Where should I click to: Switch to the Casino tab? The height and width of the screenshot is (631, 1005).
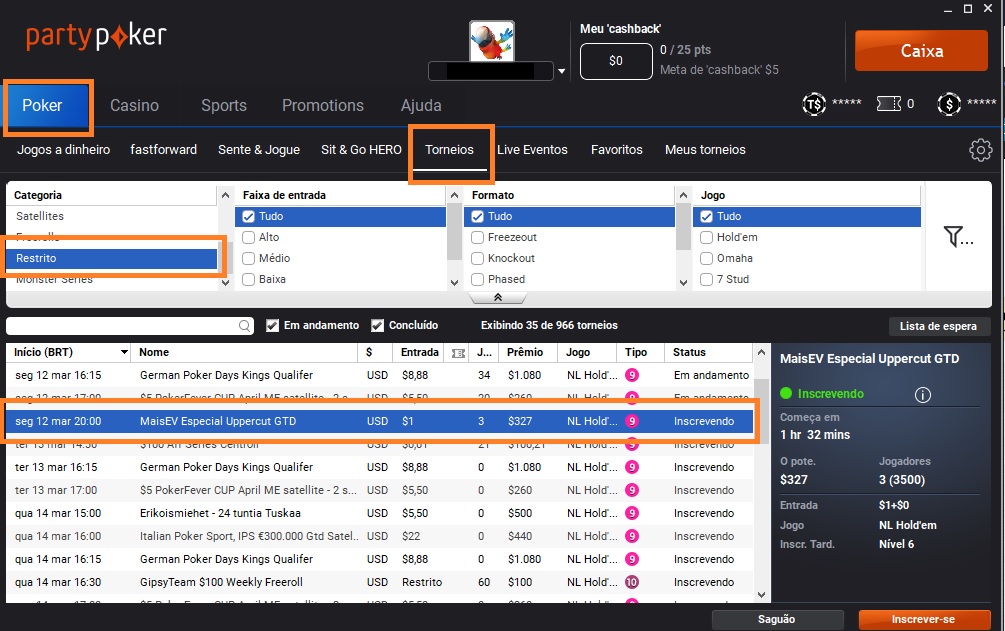(x=134, y=105)
